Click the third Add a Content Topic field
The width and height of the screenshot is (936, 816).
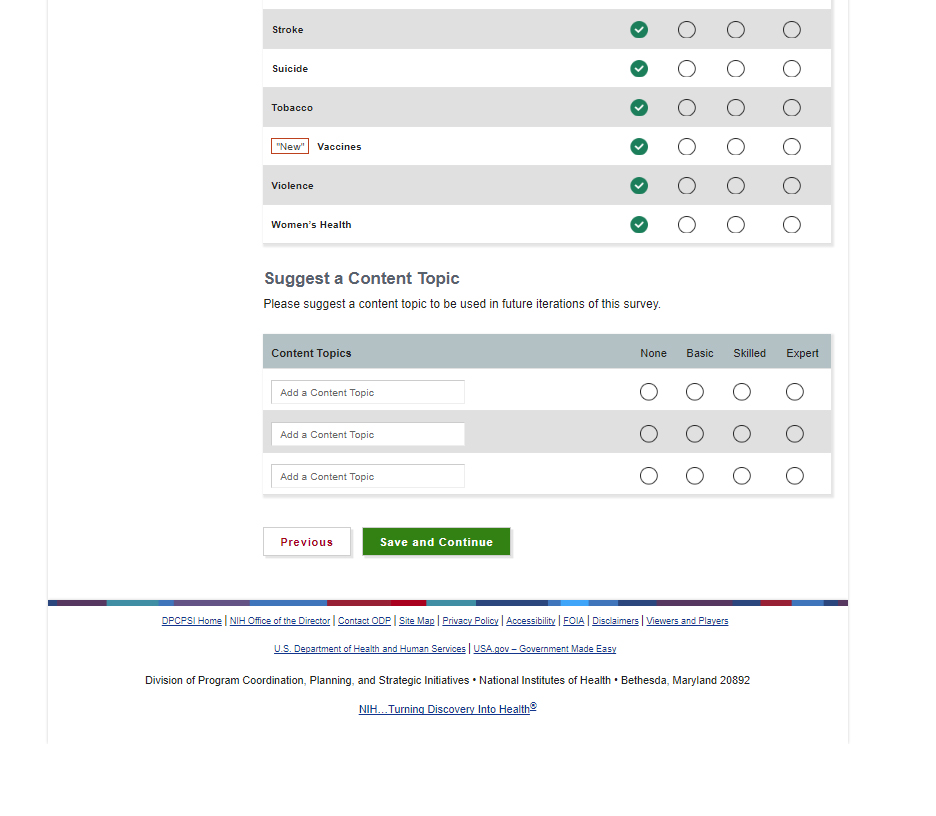point(367,476)
